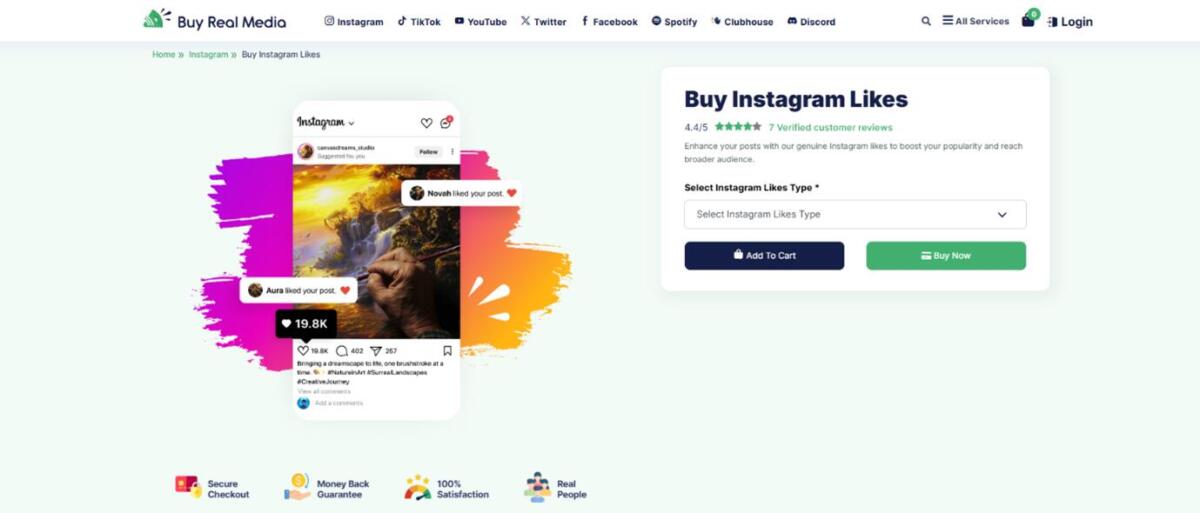Open the shopping cart icon
The image size is (1200, 513).
tap(1028, 20)
